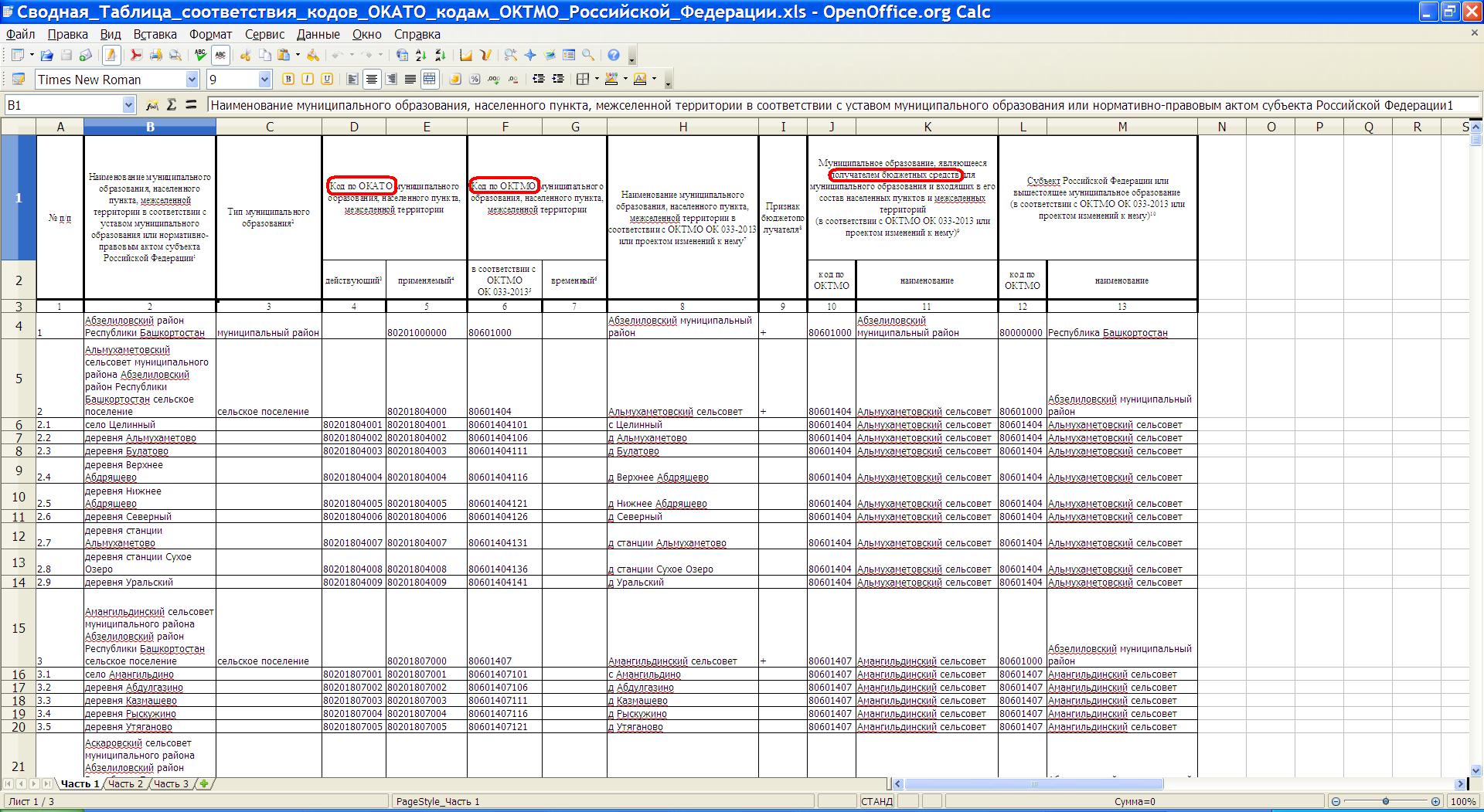
Task: Open the Gallery
Action: click(550, 55)
